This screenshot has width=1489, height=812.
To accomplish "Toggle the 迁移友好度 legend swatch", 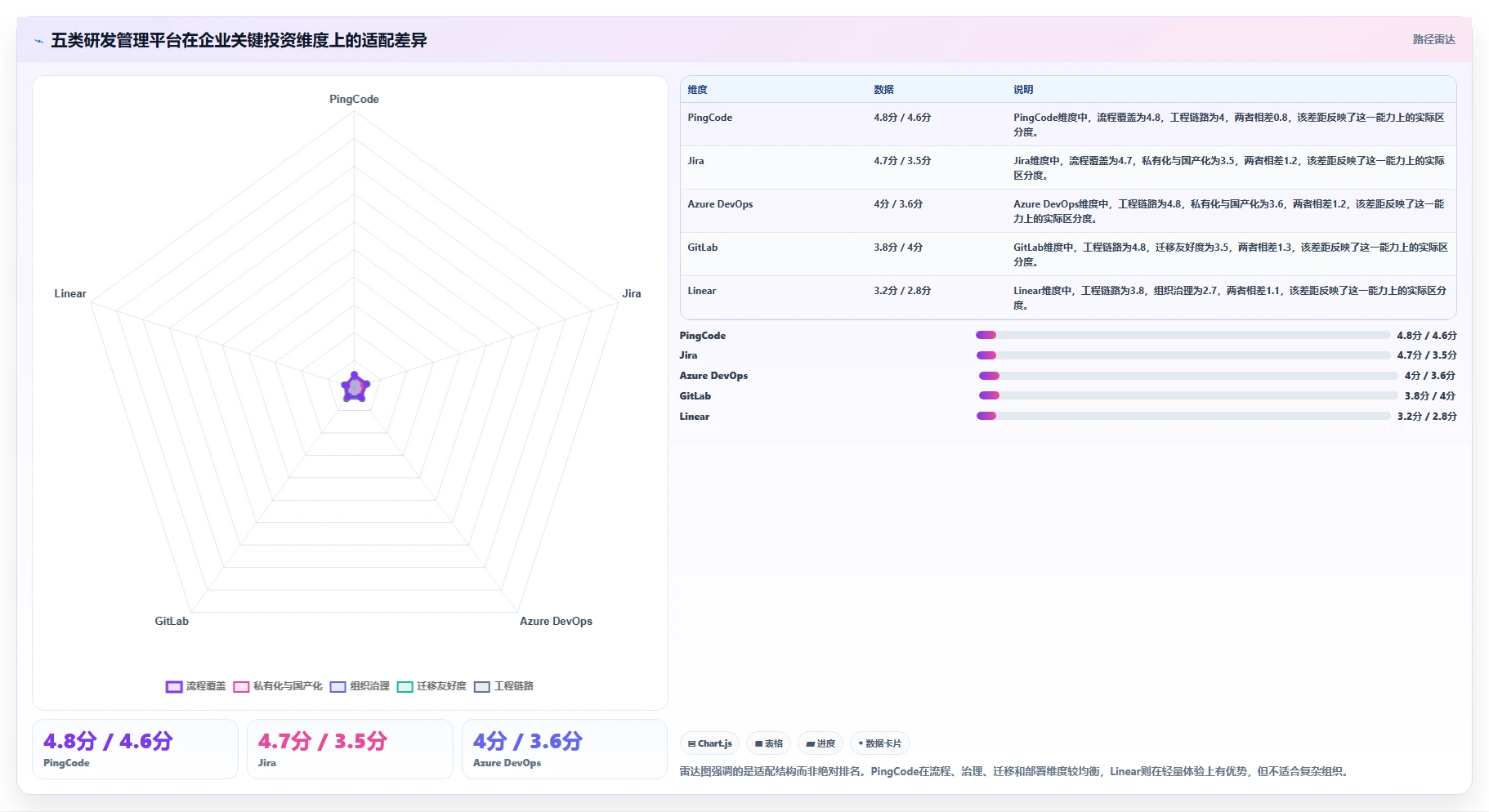I will coord(405,687).
